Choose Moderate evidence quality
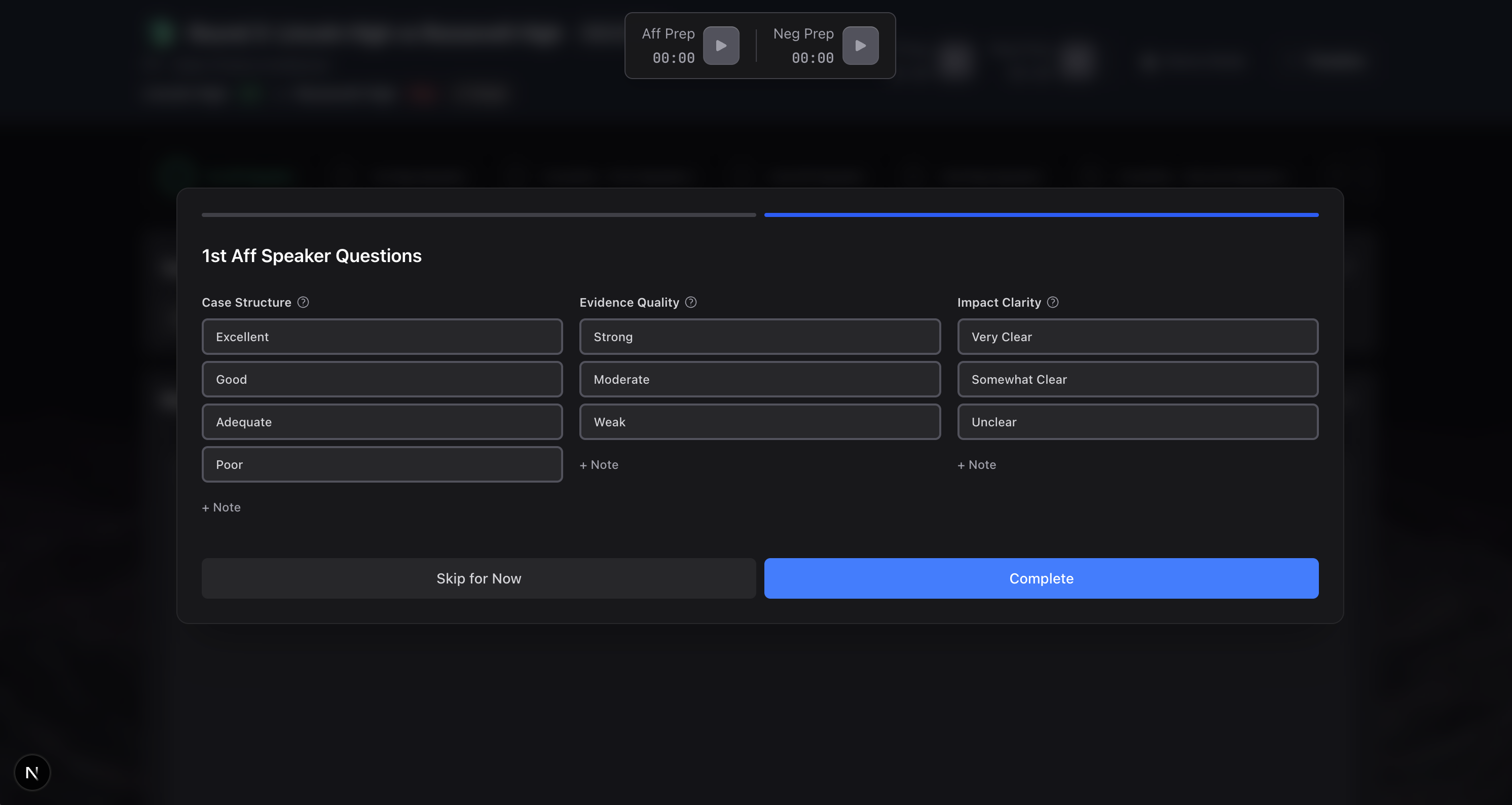 coord(759,379)
